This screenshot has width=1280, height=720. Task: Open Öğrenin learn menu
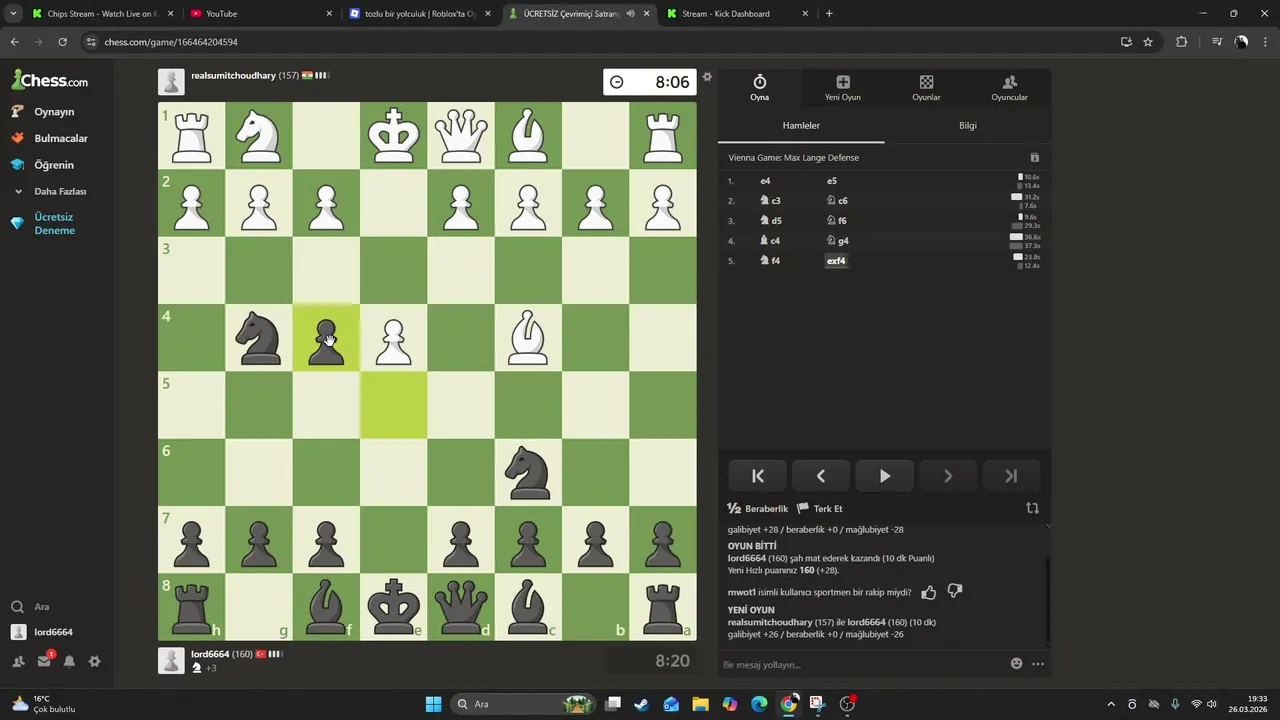click(56, 165)
